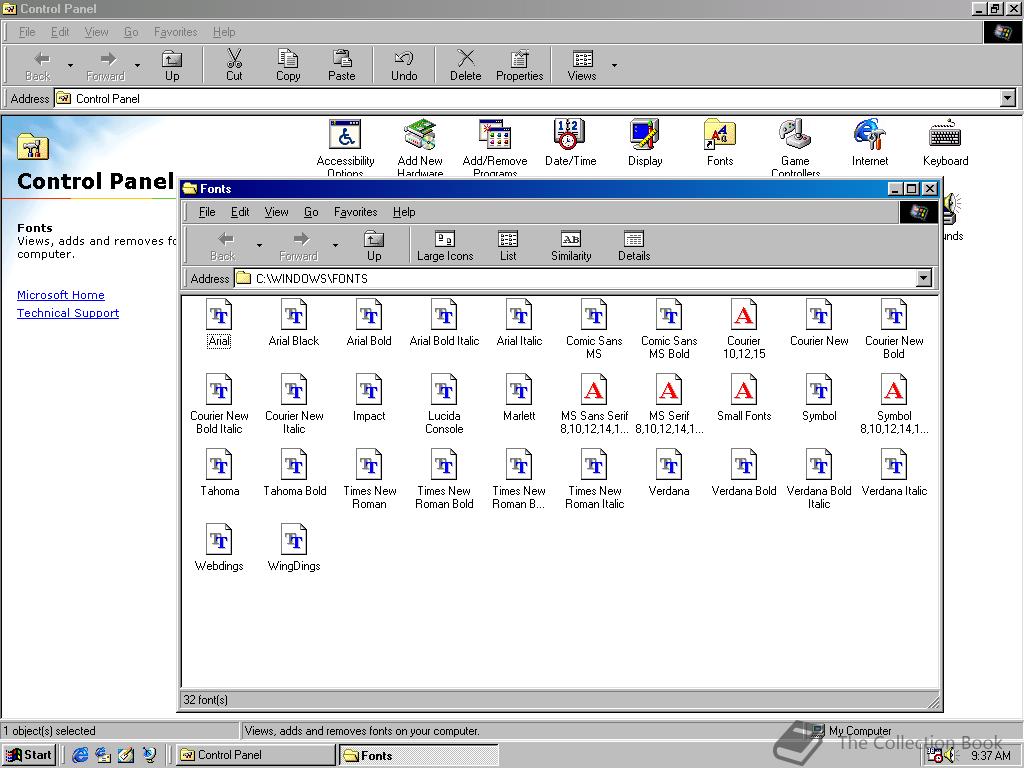Switch Fonts view to List
Viewport: 1024px width, 768px height.
point(508,246)
